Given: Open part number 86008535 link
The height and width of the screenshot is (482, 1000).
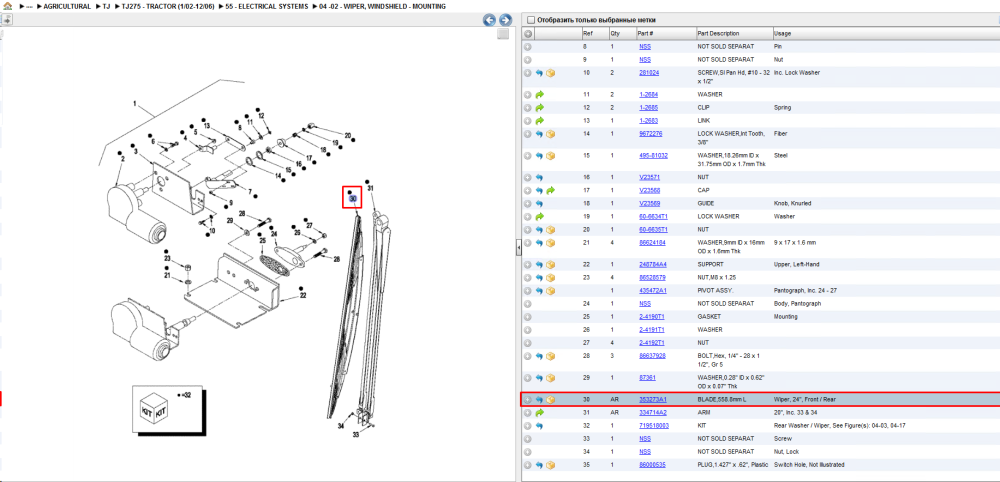Looking at the screenshot, I should 652,465.
